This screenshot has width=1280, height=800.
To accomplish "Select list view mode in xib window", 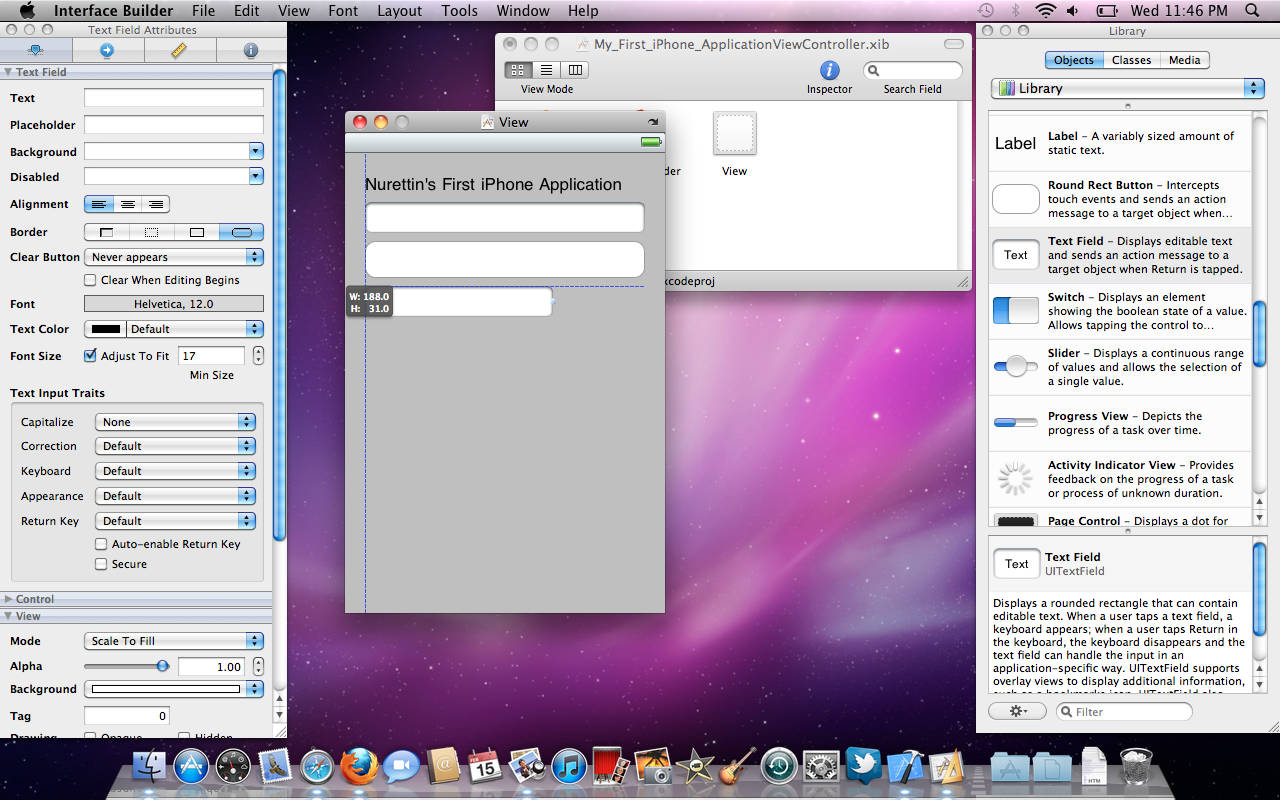I will tap(546, 70).
